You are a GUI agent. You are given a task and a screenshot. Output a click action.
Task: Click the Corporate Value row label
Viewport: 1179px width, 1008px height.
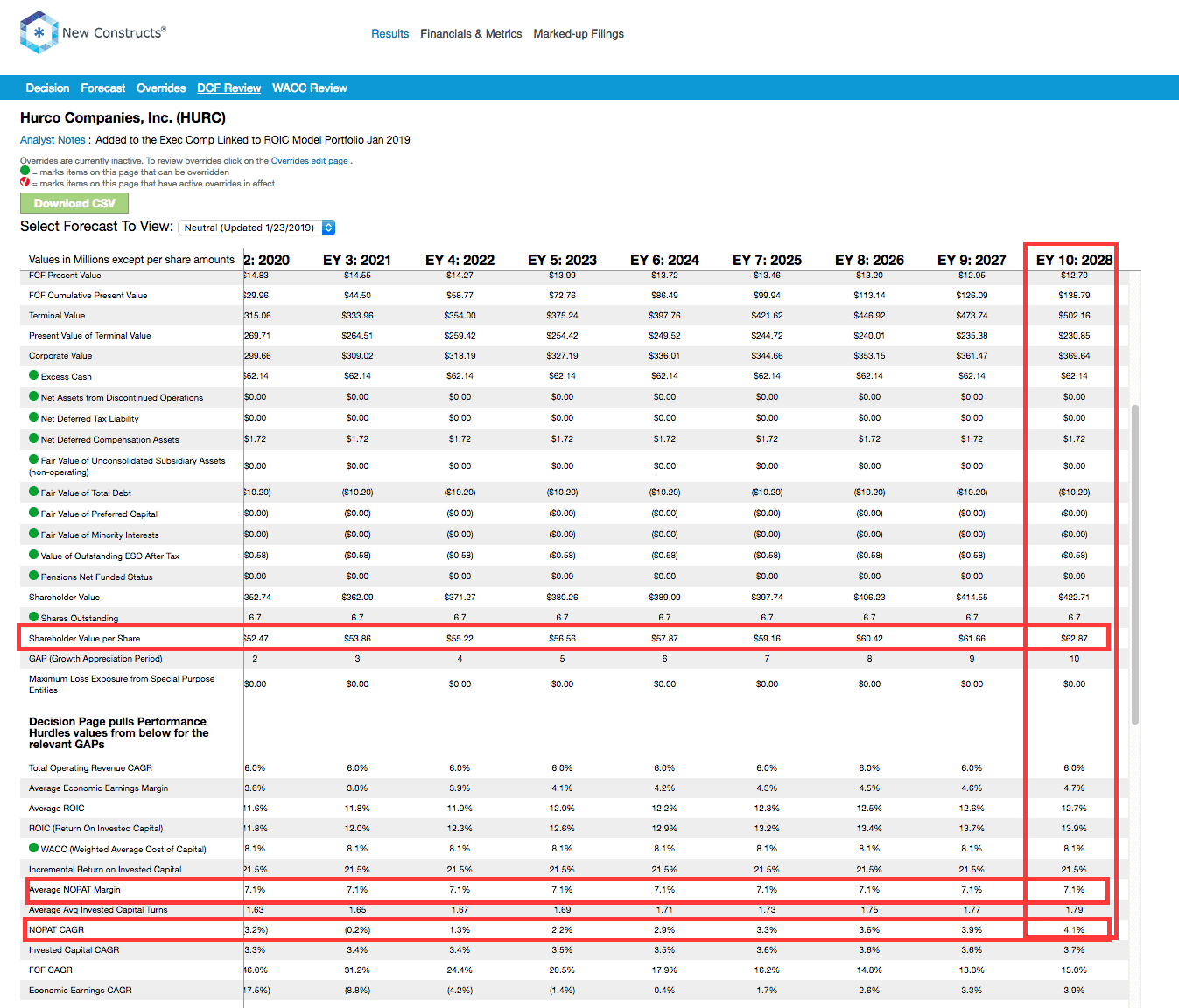tap(60, 355)
